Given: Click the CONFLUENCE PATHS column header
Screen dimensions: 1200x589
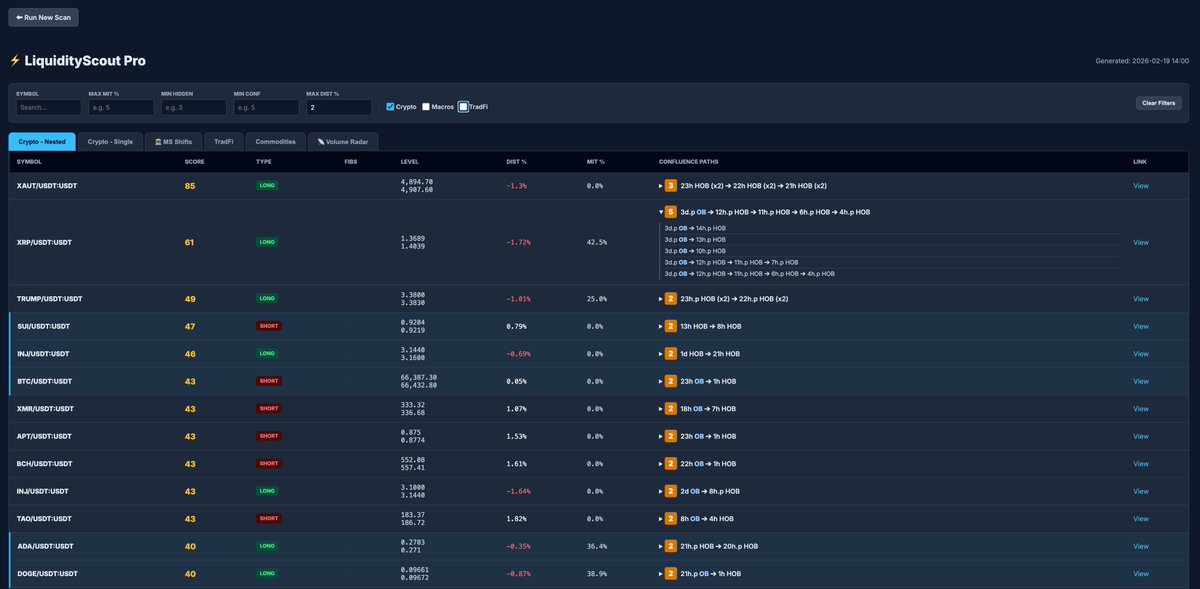Looking at the screenshot, I should point(689,161).
